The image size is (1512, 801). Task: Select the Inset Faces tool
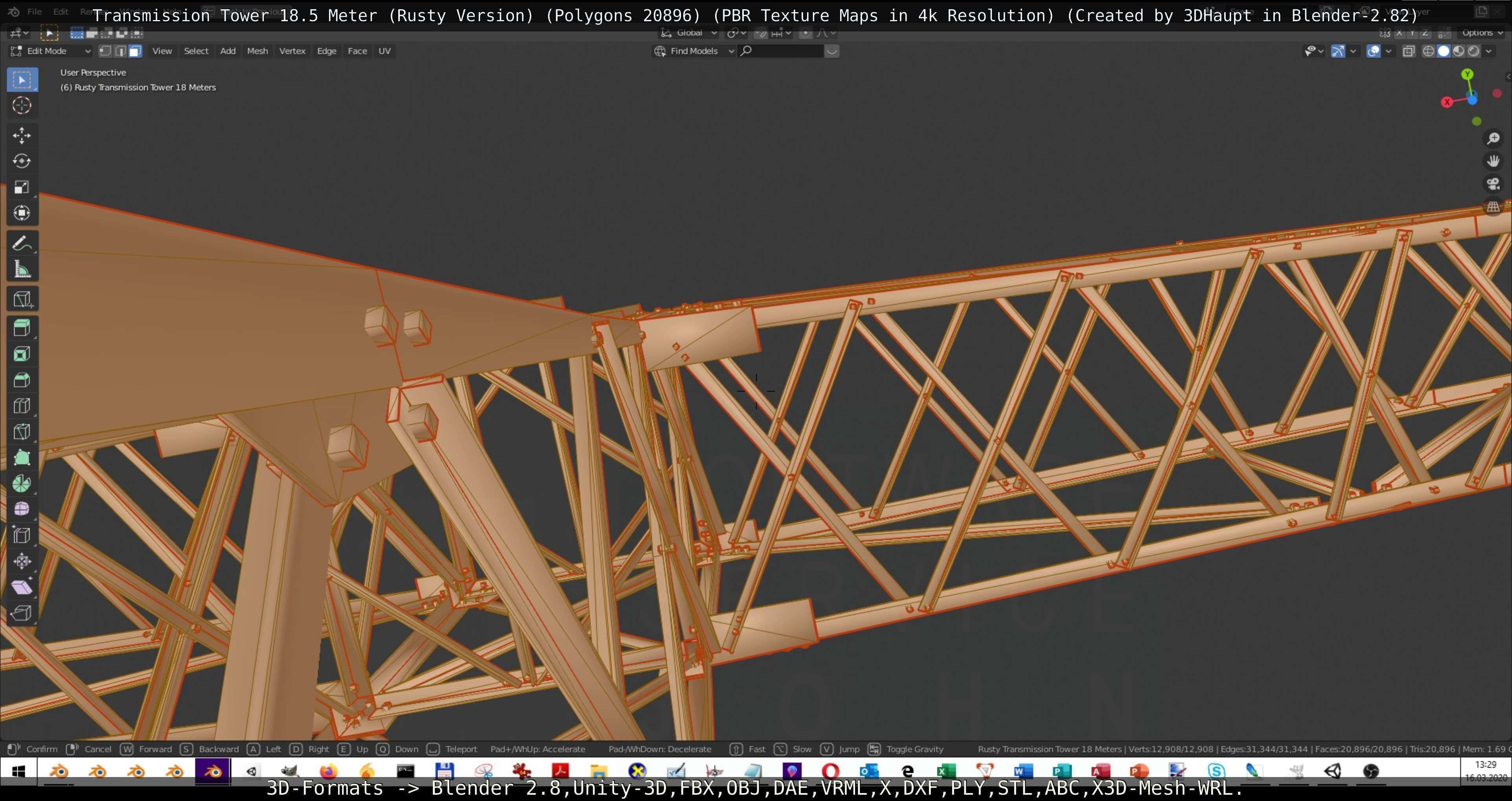click(x=22, y=354)
